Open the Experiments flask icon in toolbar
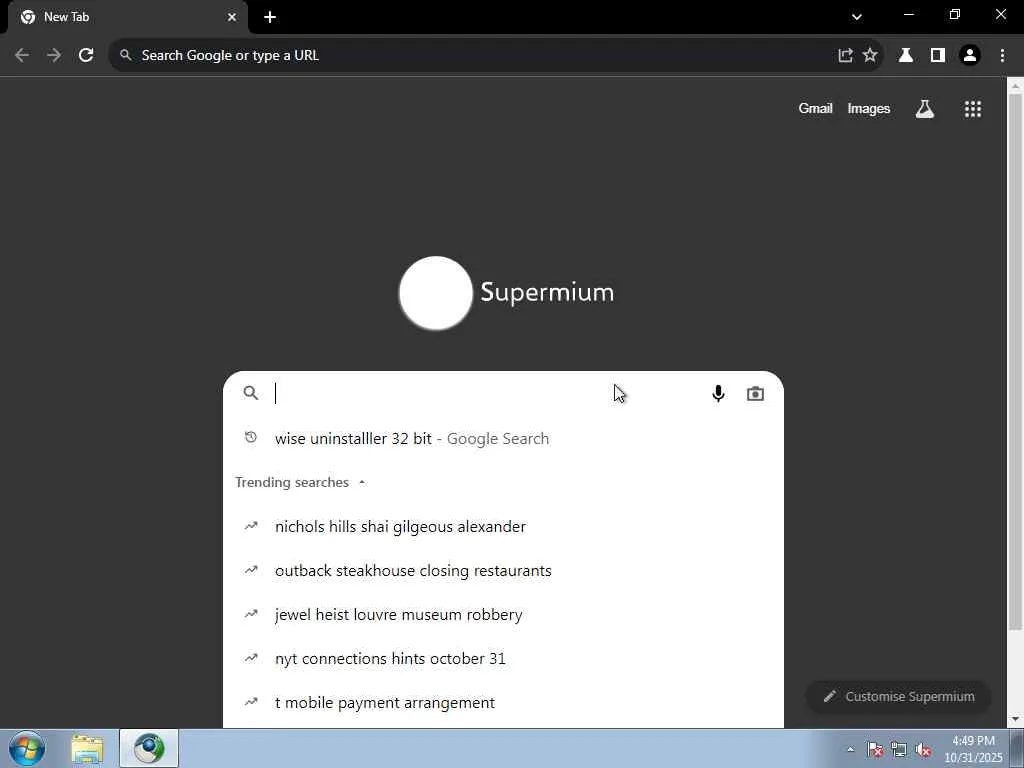This screenshot has width=1024, height=768. coord(906,56)
